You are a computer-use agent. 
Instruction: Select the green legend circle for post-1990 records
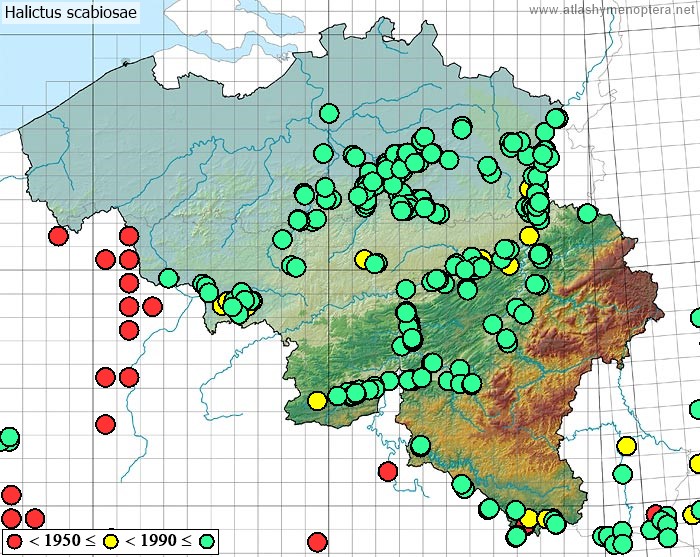[207, 541]
